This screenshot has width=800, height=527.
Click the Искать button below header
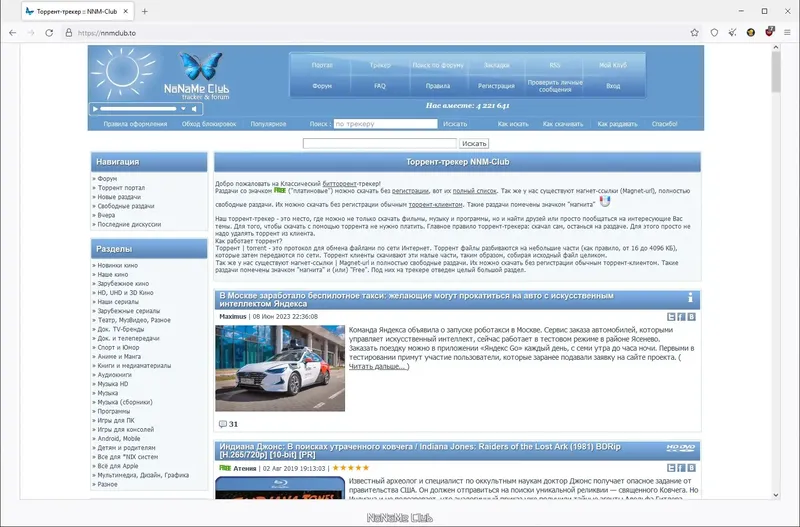pyautogui.click(x=474, y=143)
